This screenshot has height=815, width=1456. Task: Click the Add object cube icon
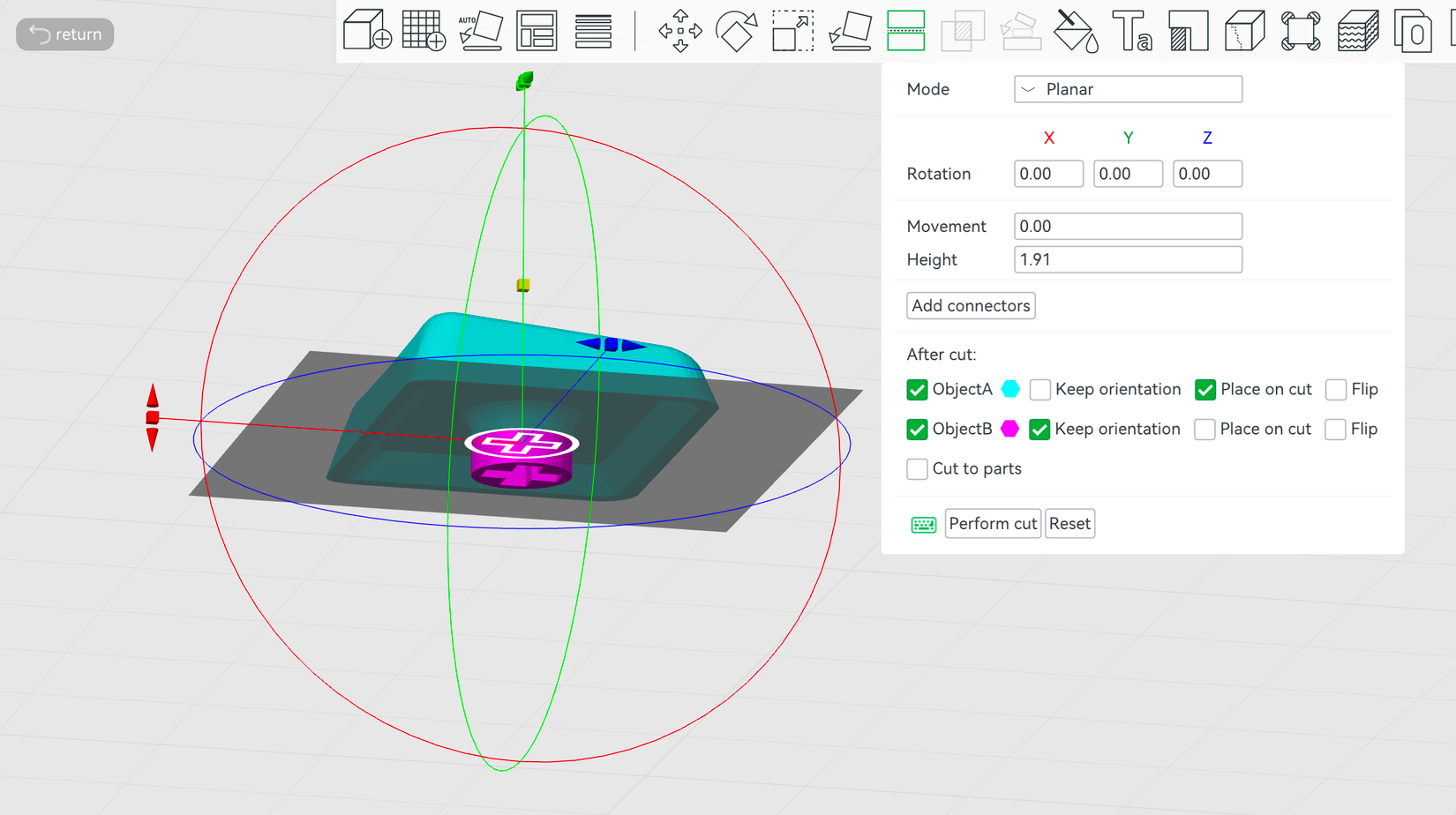367,31
